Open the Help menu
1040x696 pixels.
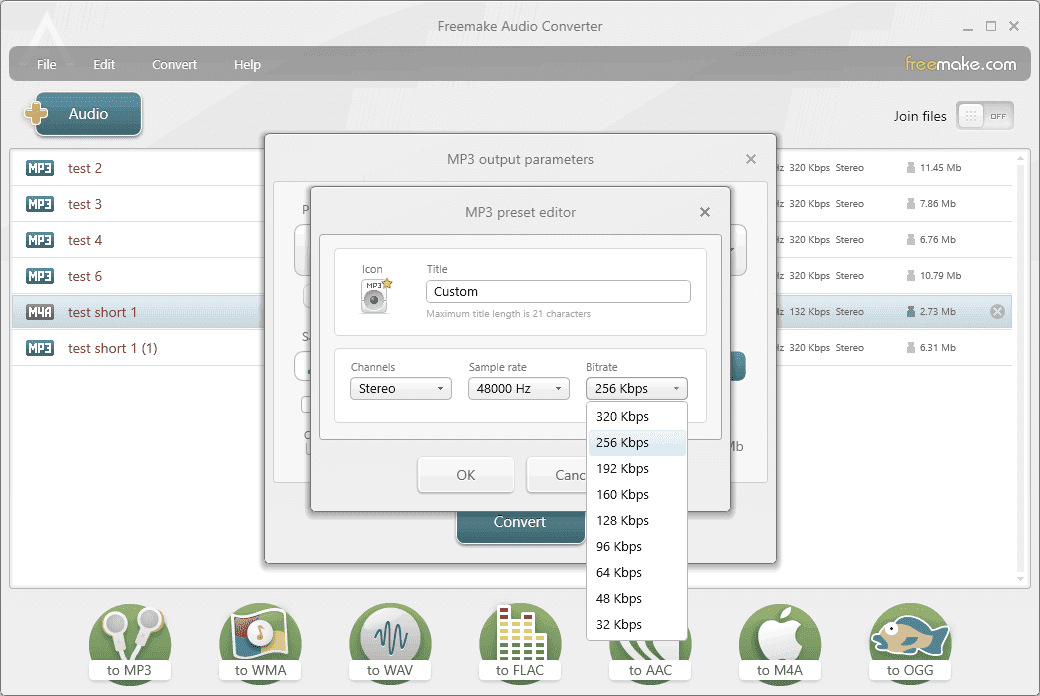coord(247,64)
